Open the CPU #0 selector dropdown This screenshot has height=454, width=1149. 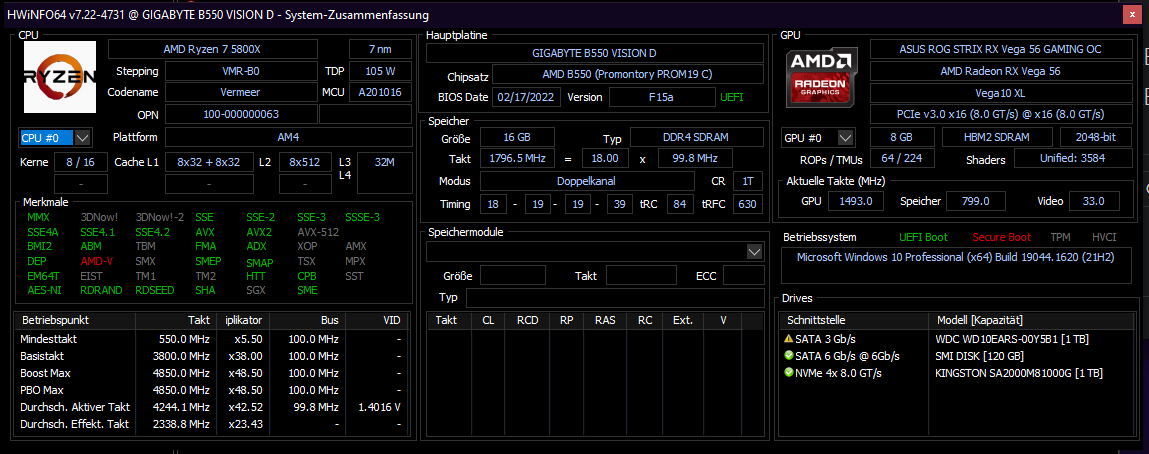click(82, 138)
